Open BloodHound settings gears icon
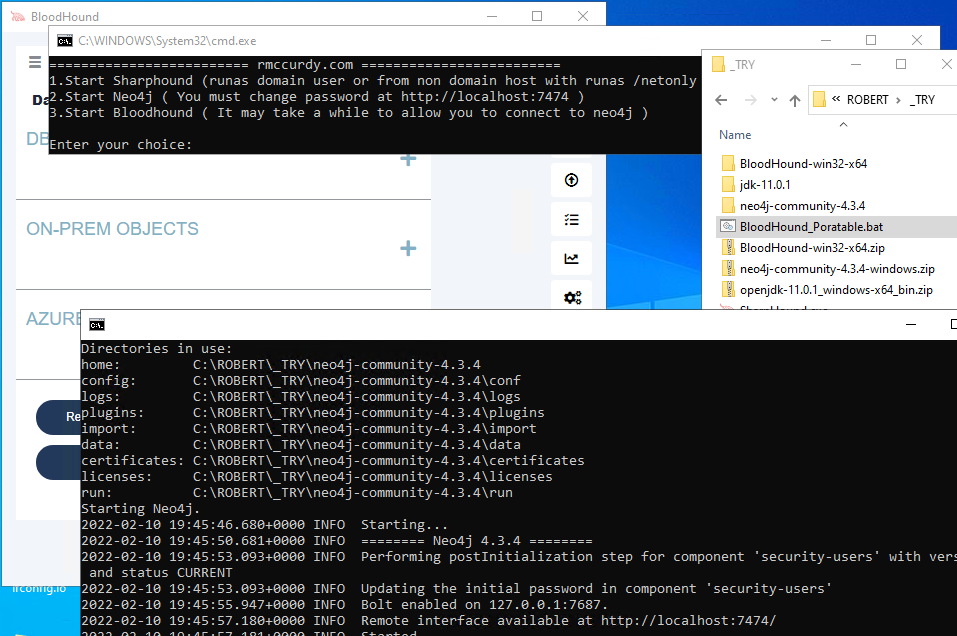The width and height of the screenshot is (957, 636). click(x=572, y=297)
